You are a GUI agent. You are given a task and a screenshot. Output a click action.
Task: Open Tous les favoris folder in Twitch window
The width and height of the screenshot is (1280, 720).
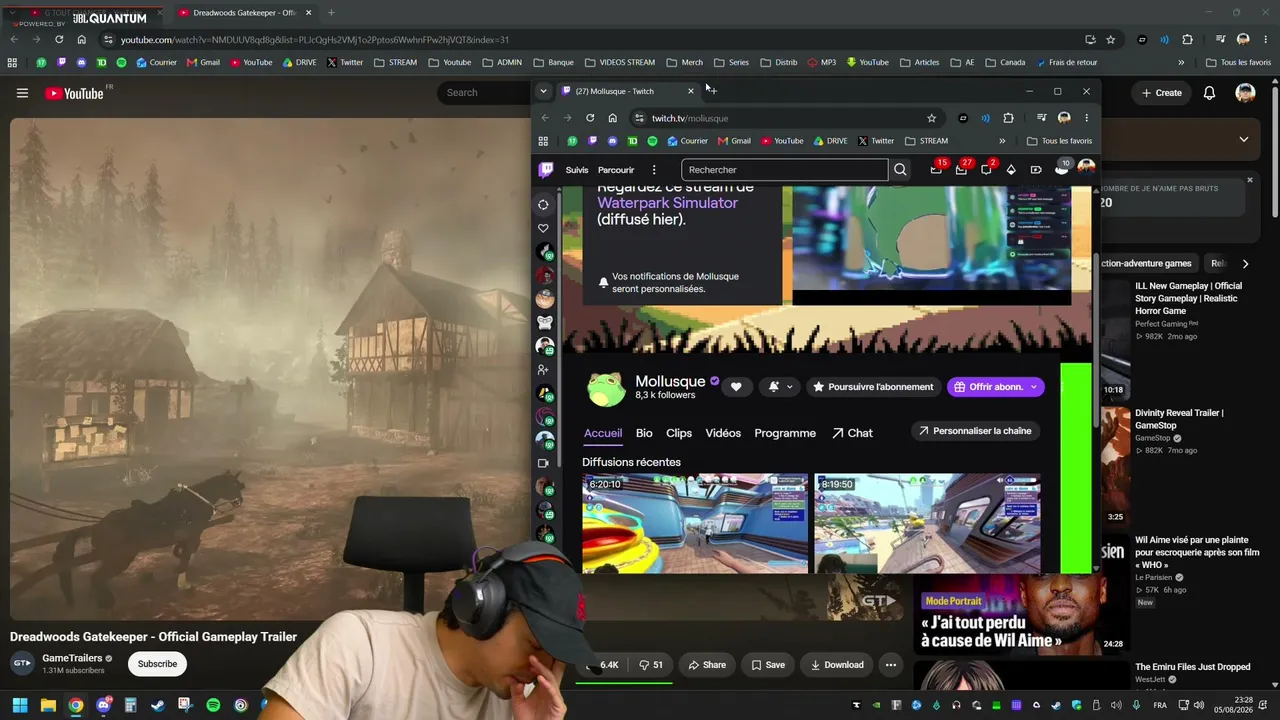tap(1059, 141)
